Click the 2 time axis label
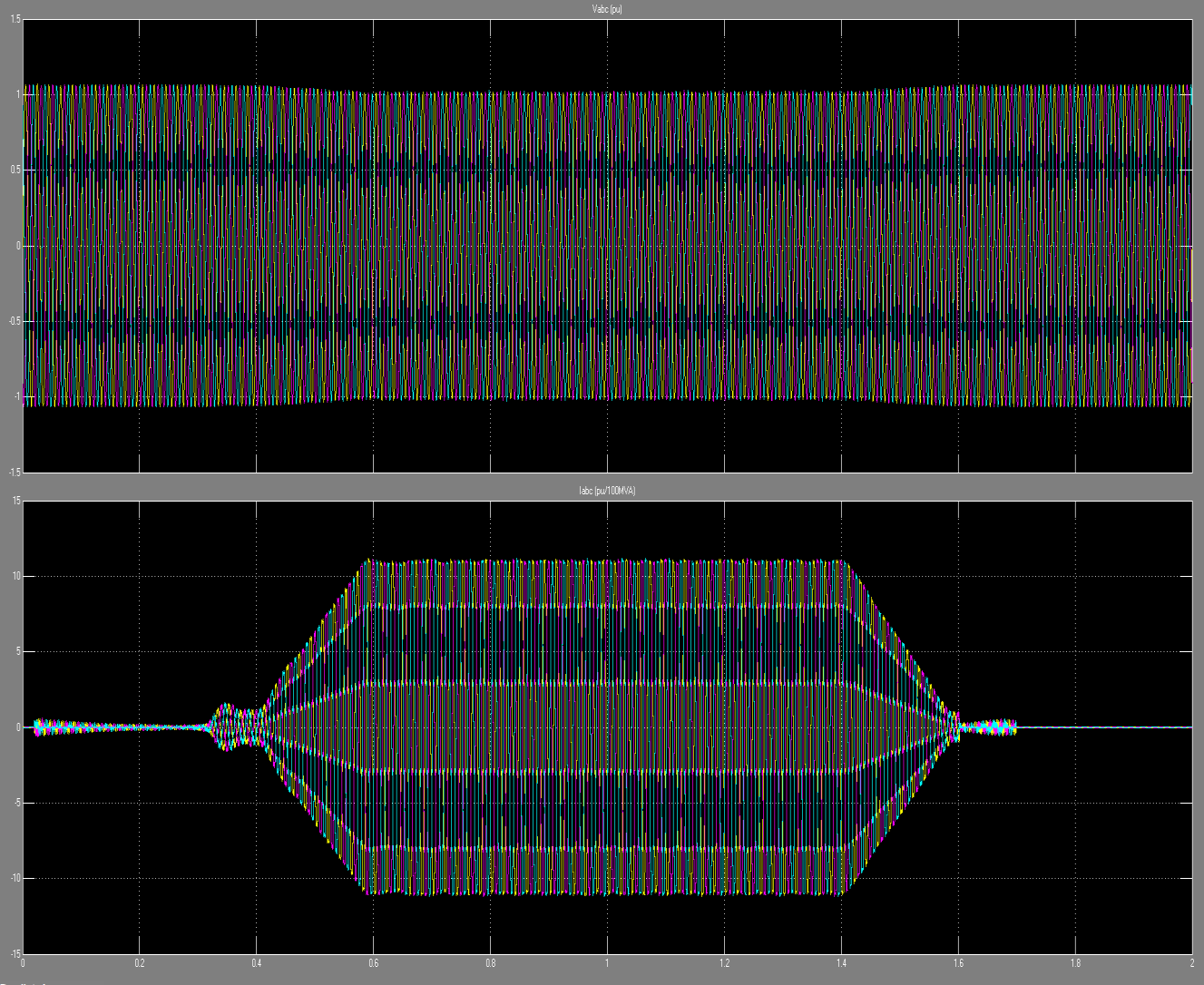This screenshot has height=985, width=1204. pos(1192,963)
